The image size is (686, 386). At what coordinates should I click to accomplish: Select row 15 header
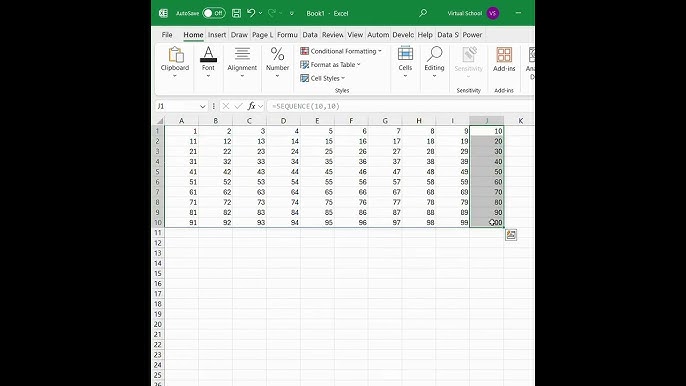[x=158, y=273]
